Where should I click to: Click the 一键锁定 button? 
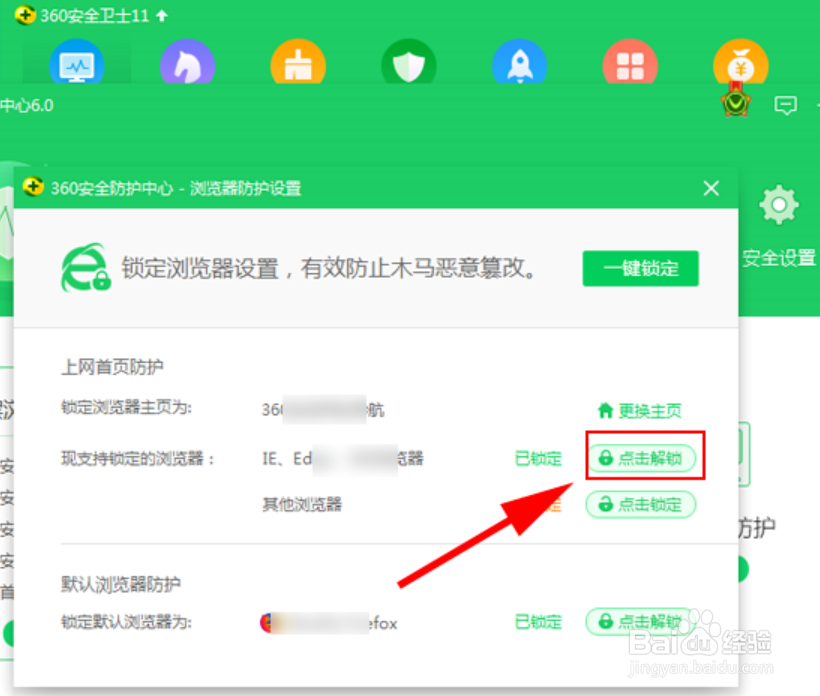click(641, 268)
